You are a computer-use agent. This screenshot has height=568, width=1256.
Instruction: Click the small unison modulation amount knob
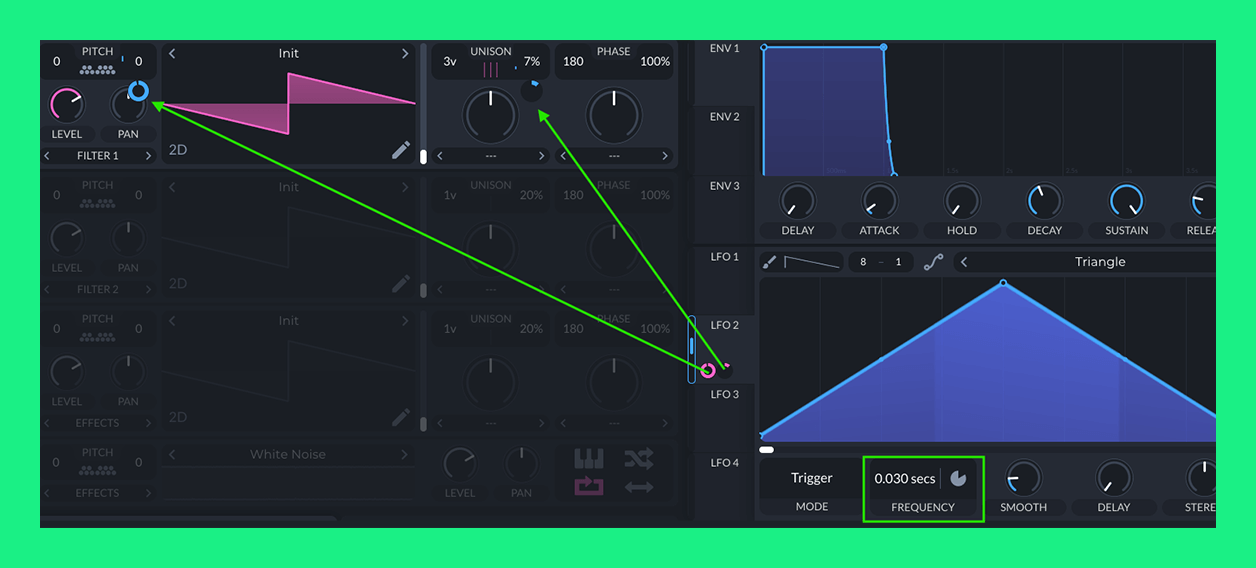point(531,91)
